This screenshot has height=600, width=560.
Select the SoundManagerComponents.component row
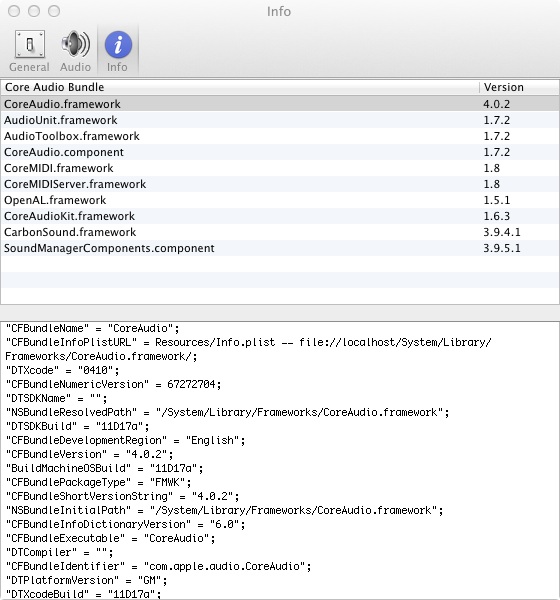point(280,248)
